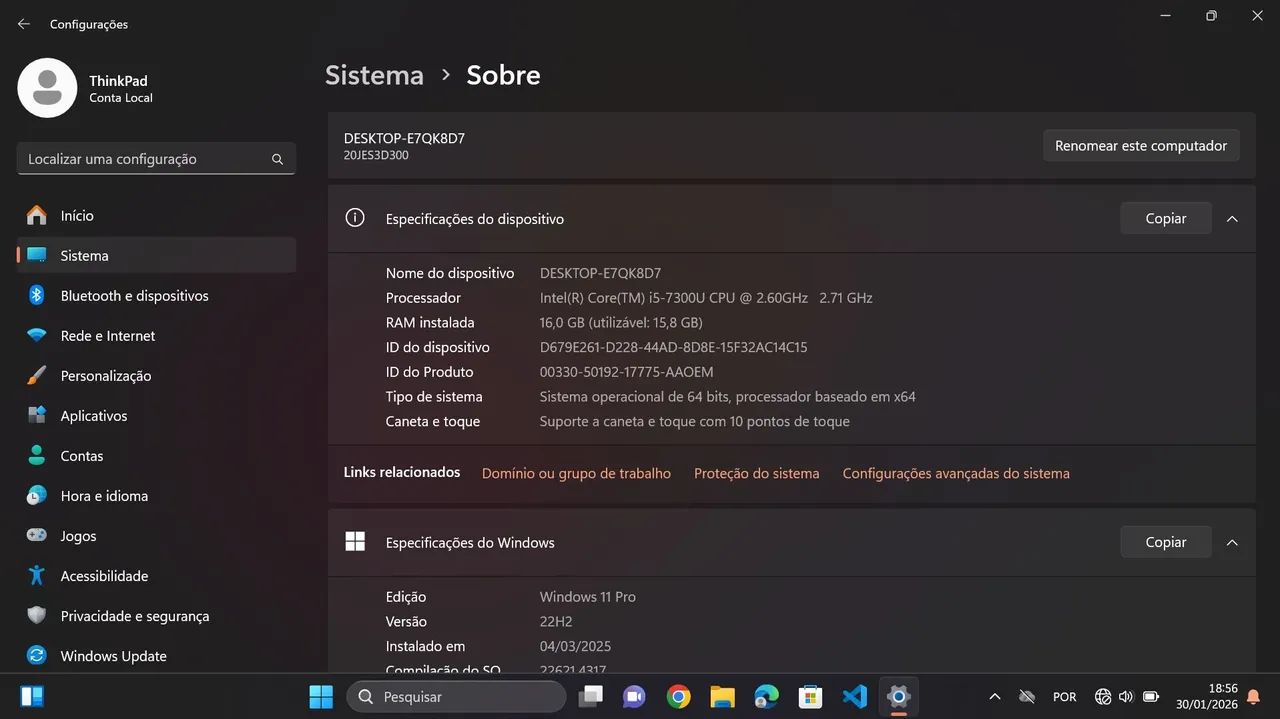The image size is (1280, 719).
Task: Open Microsoft Store from the taskbar
Action: pyautogui.click(x=810, y=696)
